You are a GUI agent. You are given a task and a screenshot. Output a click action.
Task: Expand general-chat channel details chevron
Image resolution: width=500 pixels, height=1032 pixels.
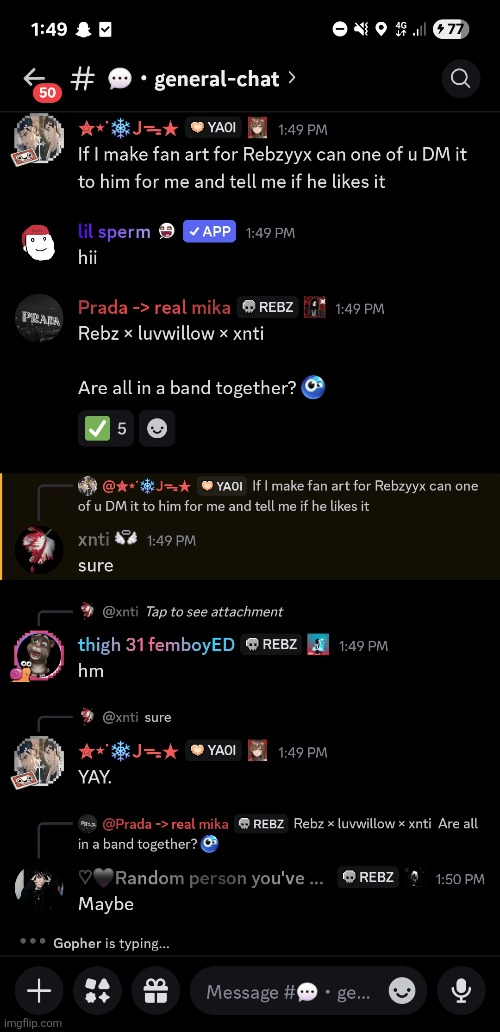(291, 78)
